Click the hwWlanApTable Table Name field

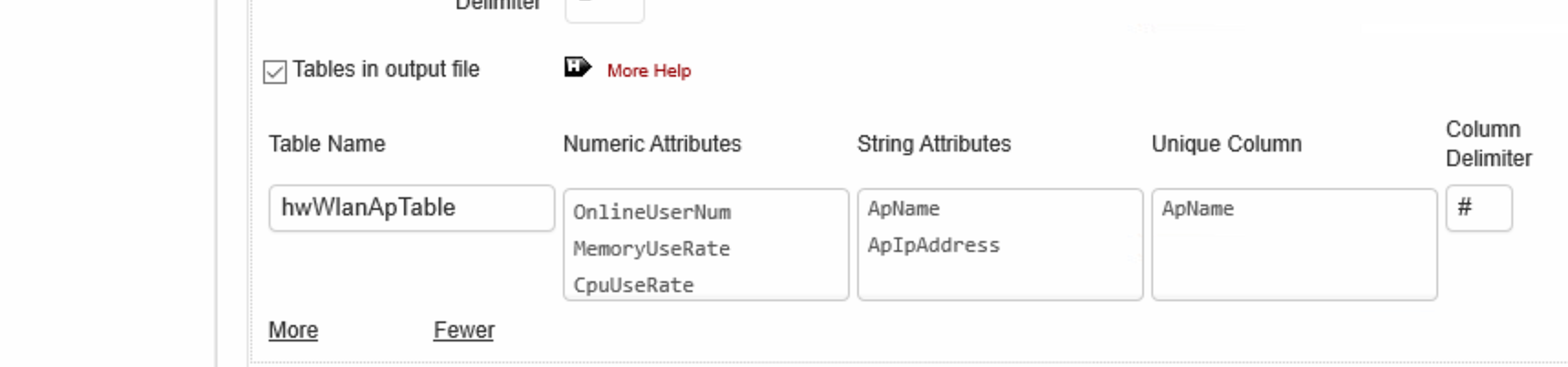[411, 208]
